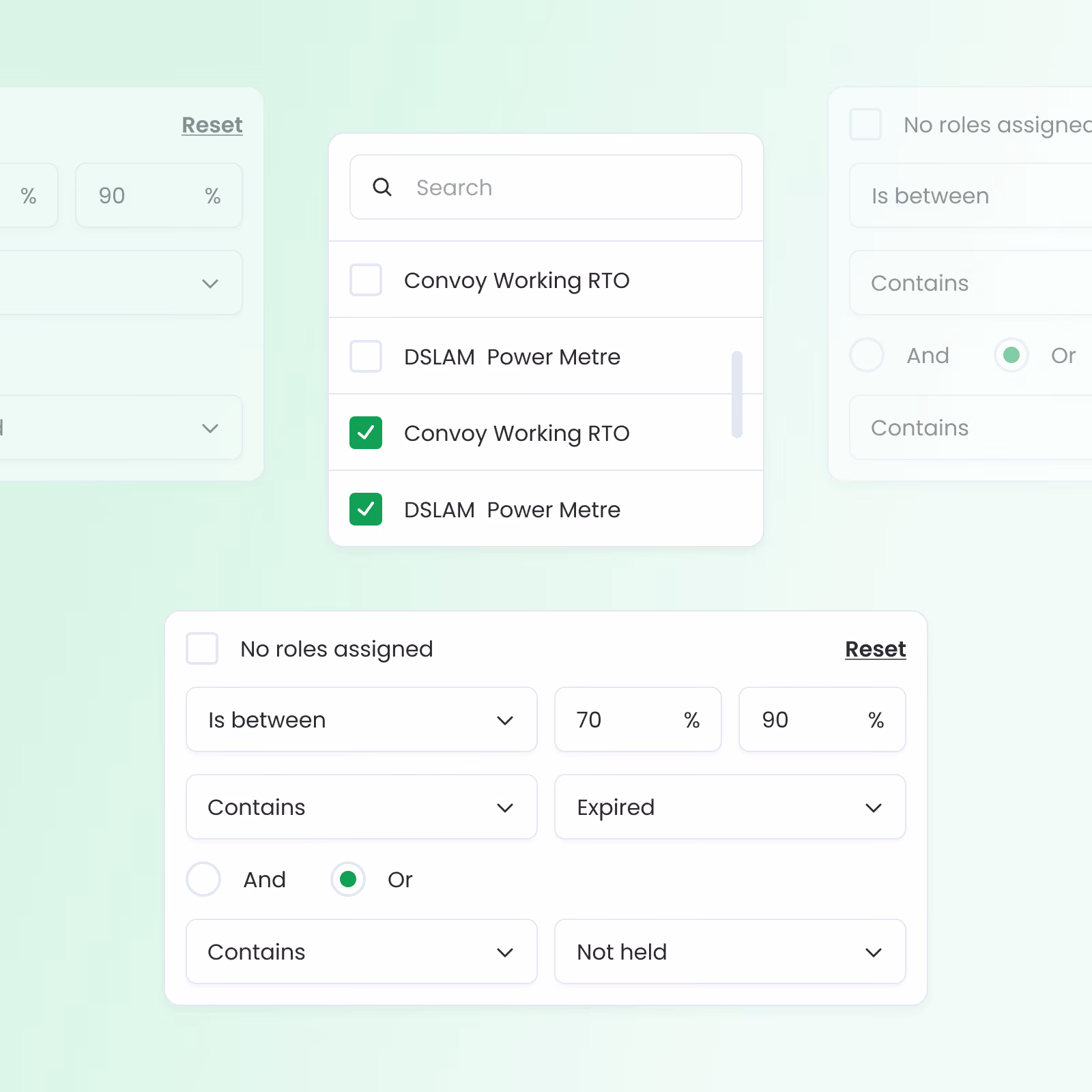1092x1092 pixels.
Task: Select the Or radio in faded right panel
Action: coord(1011,355)
